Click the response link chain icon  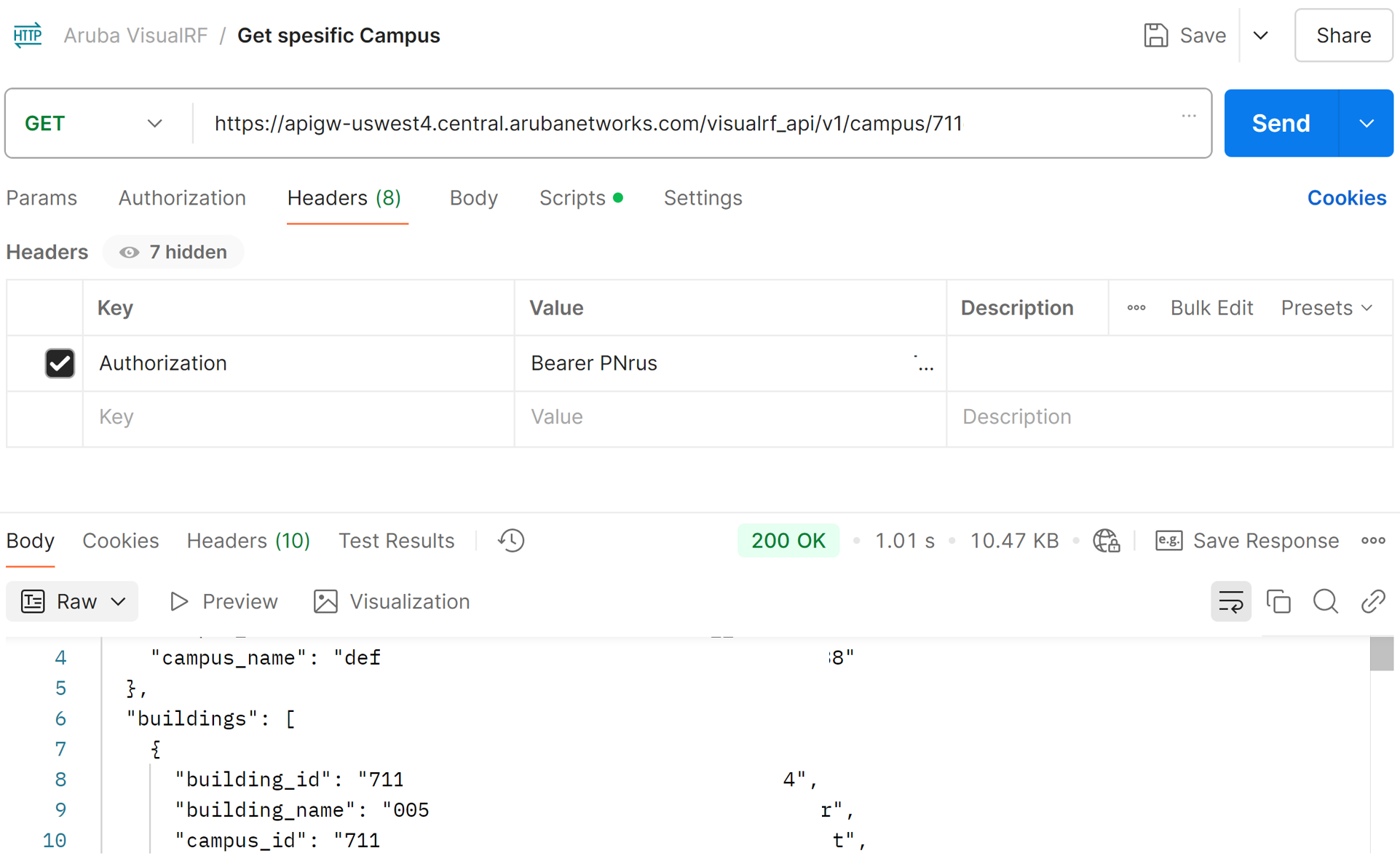point(1372,601)
